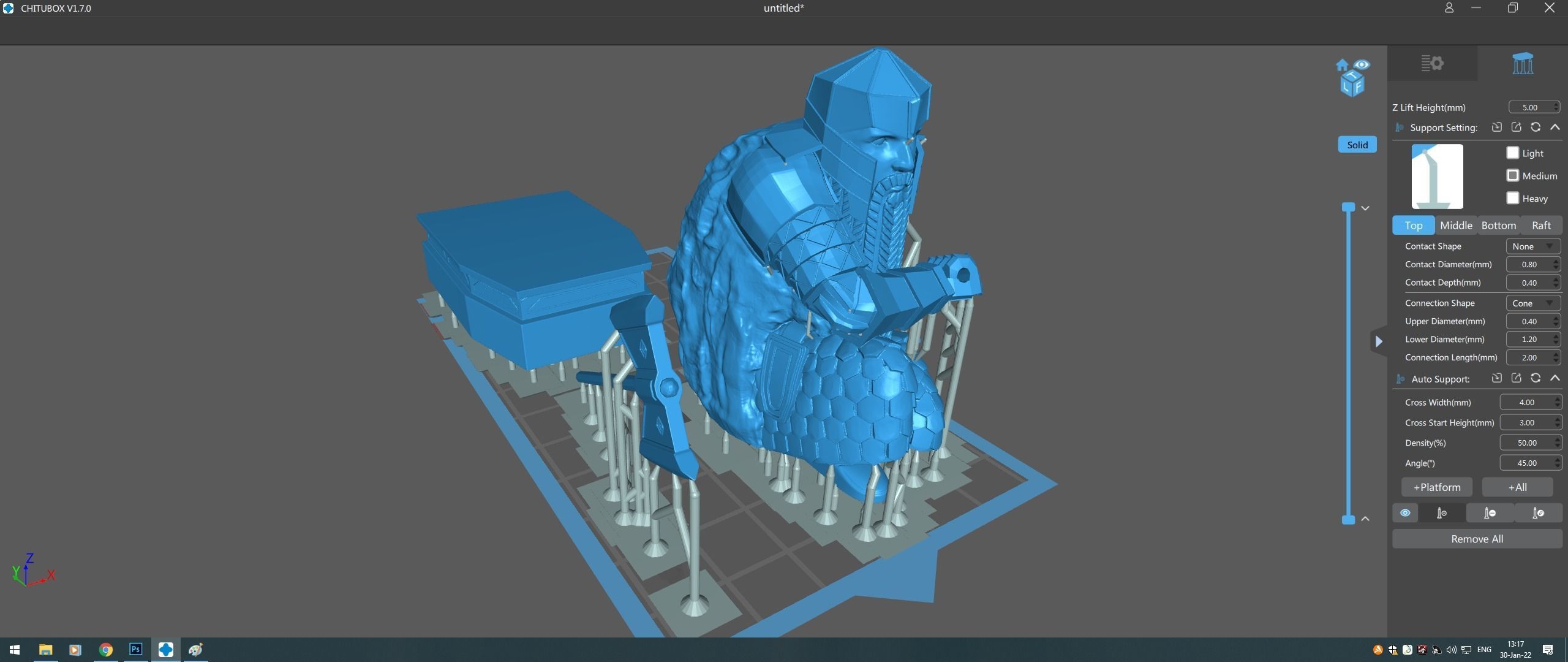This screenshot has width=1568, height=662.
Task: Click the Contact Diameter input field
Action: click(1532, 265)
